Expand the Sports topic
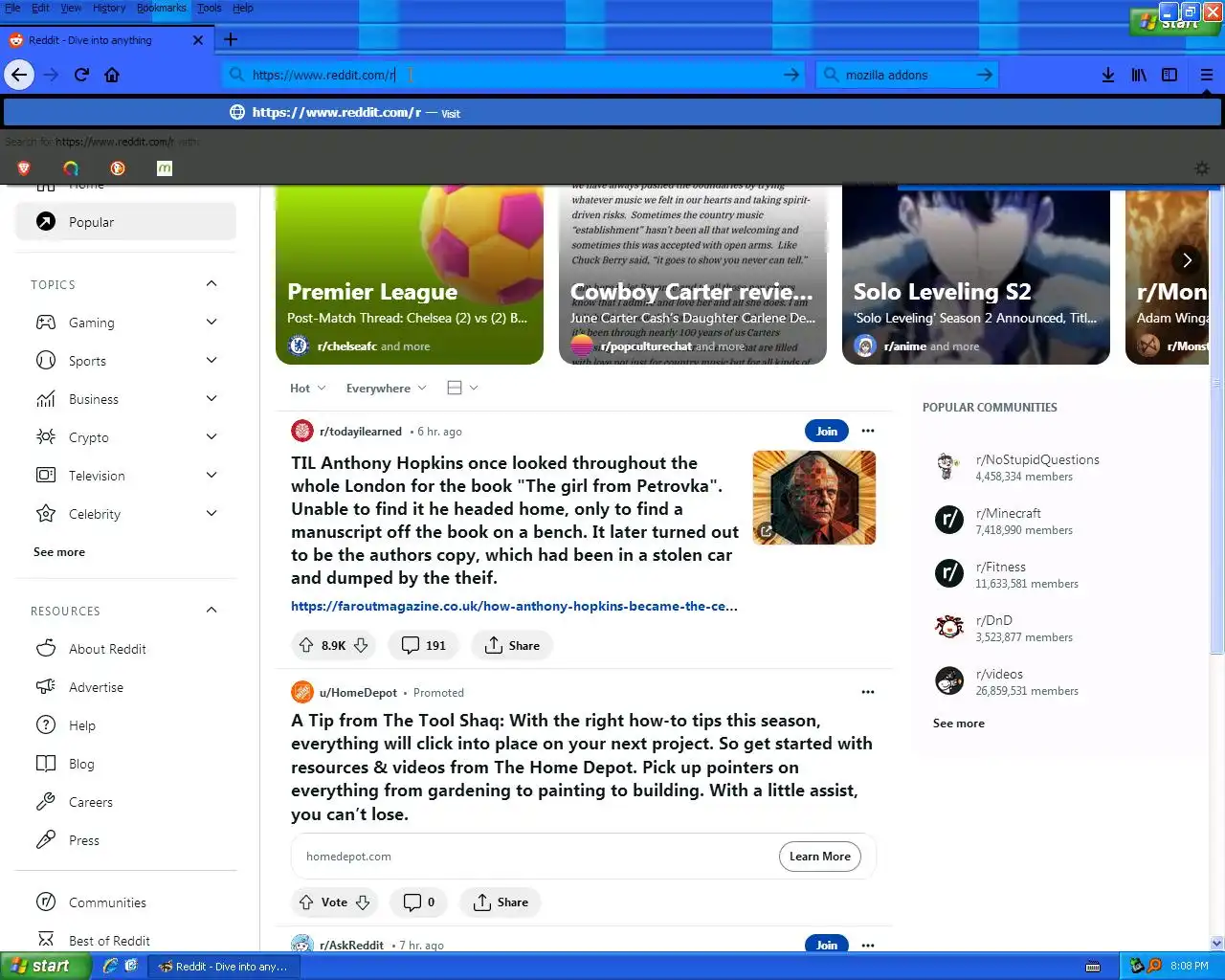Viewport: 1225px width, 980px height. (x=212, y=361)
